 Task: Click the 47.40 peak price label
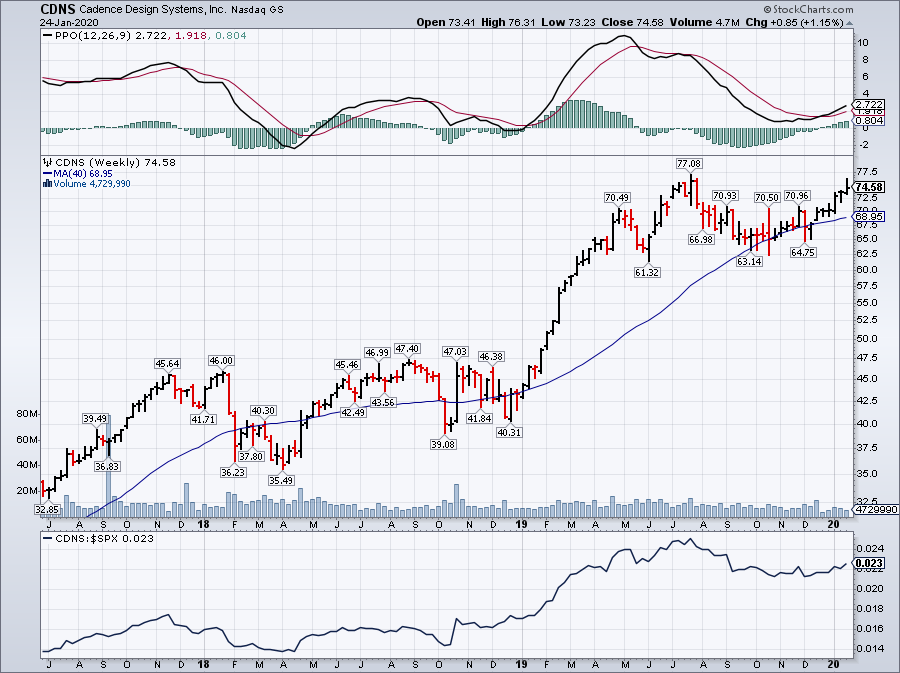tap(408, 349)
